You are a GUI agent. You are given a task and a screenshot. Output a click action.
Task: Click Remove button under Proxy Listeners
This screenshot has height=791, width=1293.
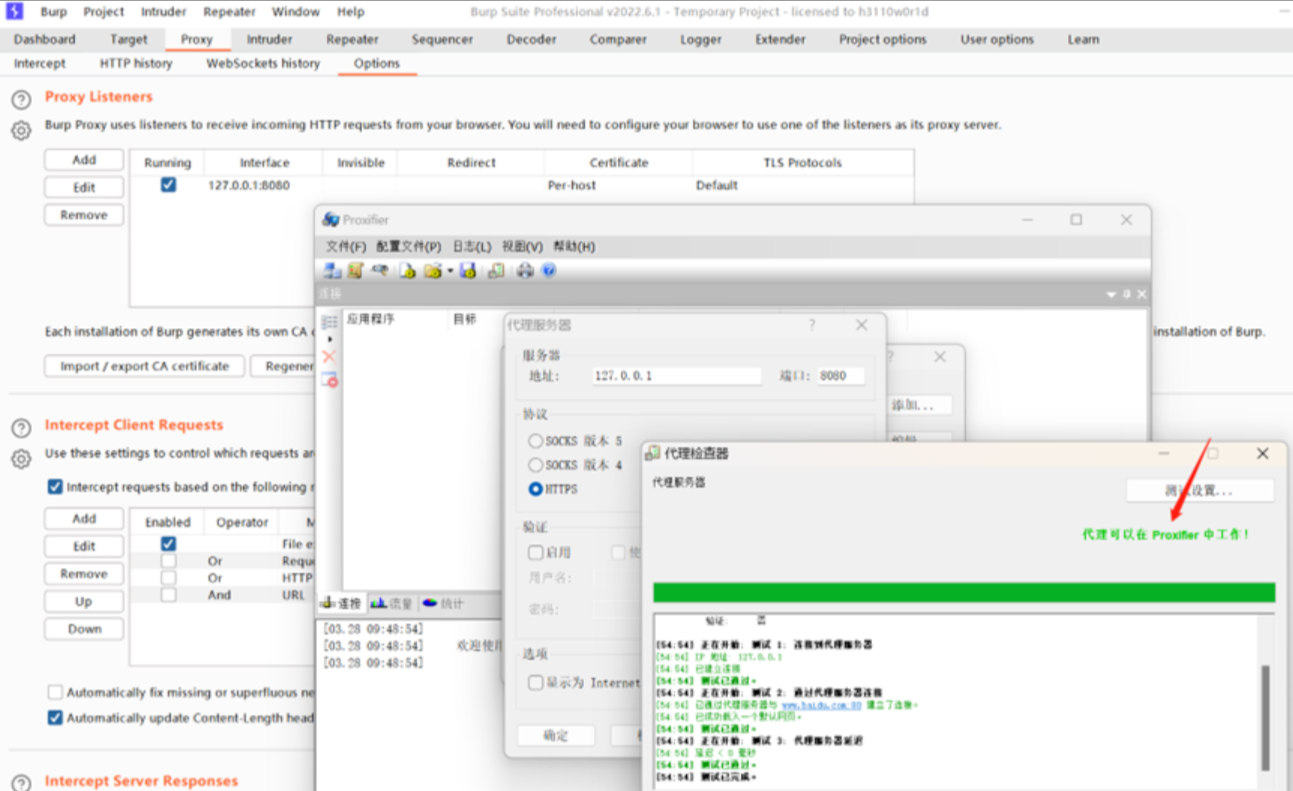coord(84,215)
